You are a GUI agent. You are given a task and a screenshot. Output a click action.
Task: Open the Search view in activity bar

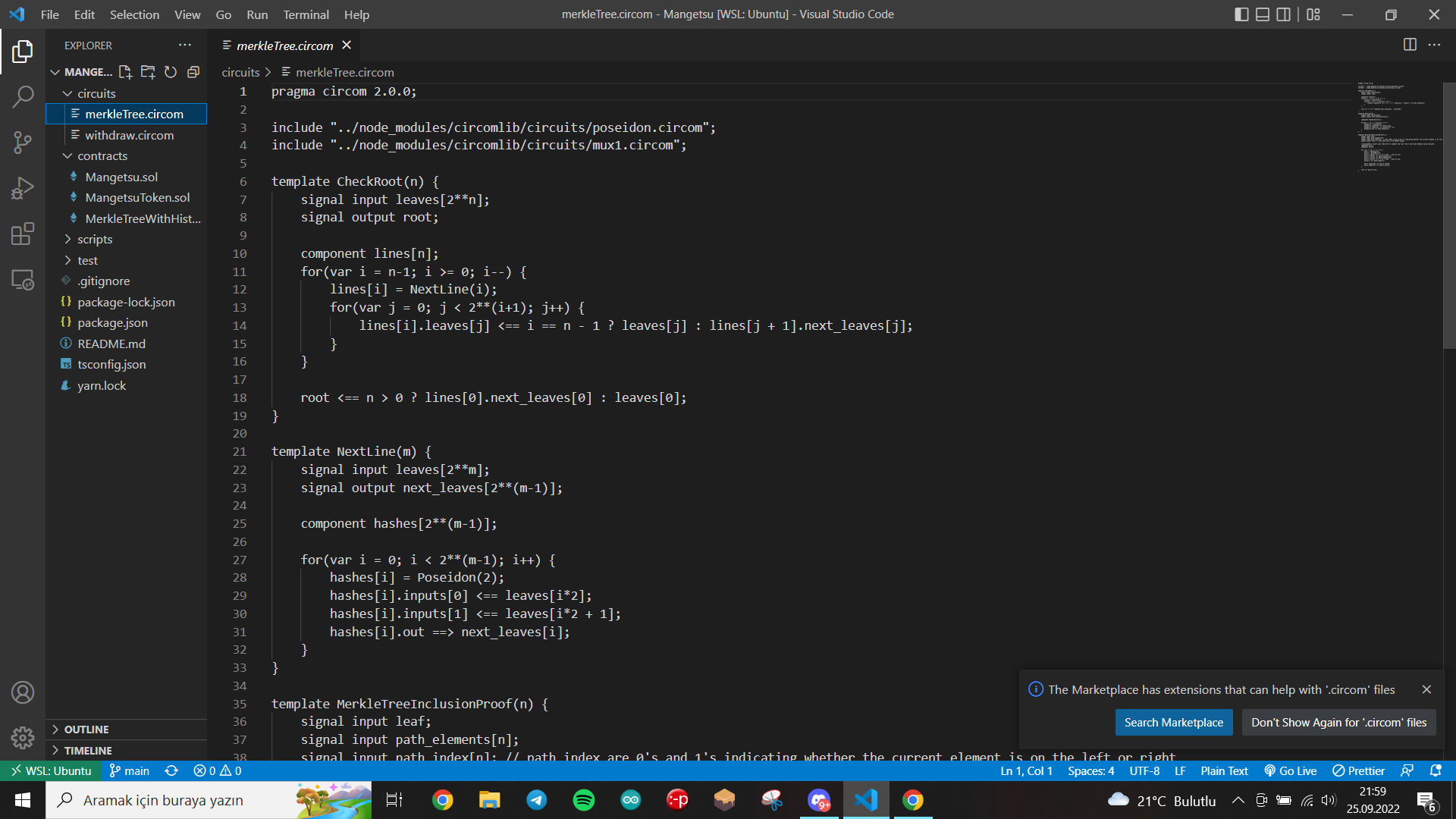click(23, 97)
